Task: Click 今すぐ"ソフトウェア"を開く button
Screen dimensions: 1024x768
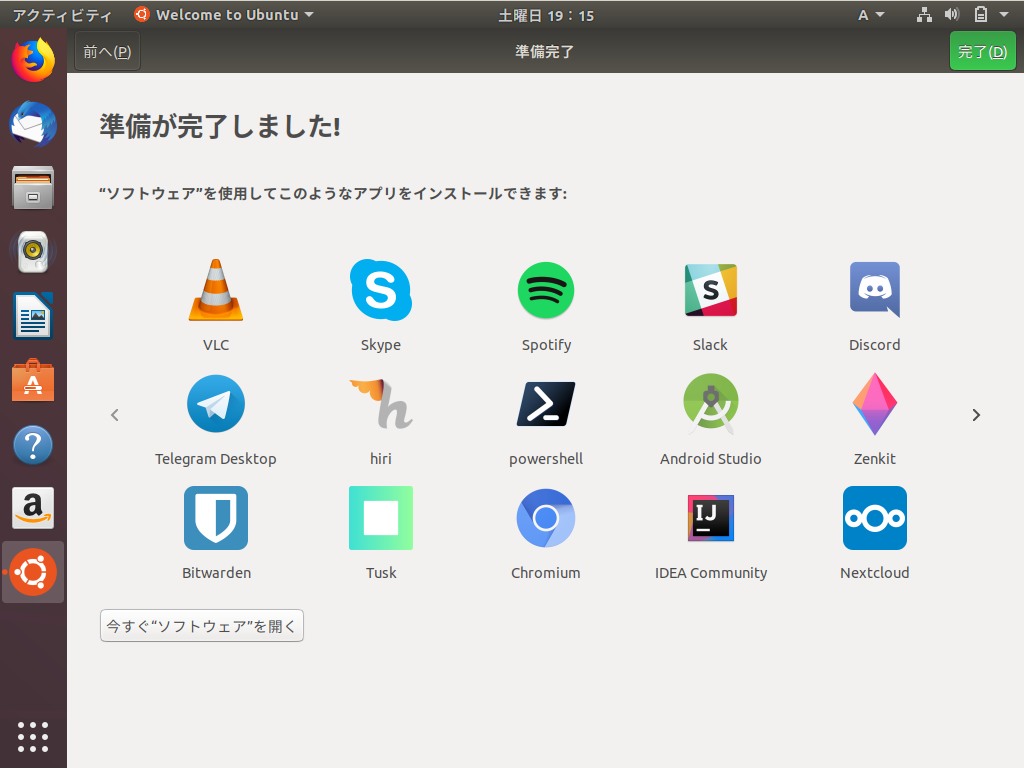Action: point(202,626)
